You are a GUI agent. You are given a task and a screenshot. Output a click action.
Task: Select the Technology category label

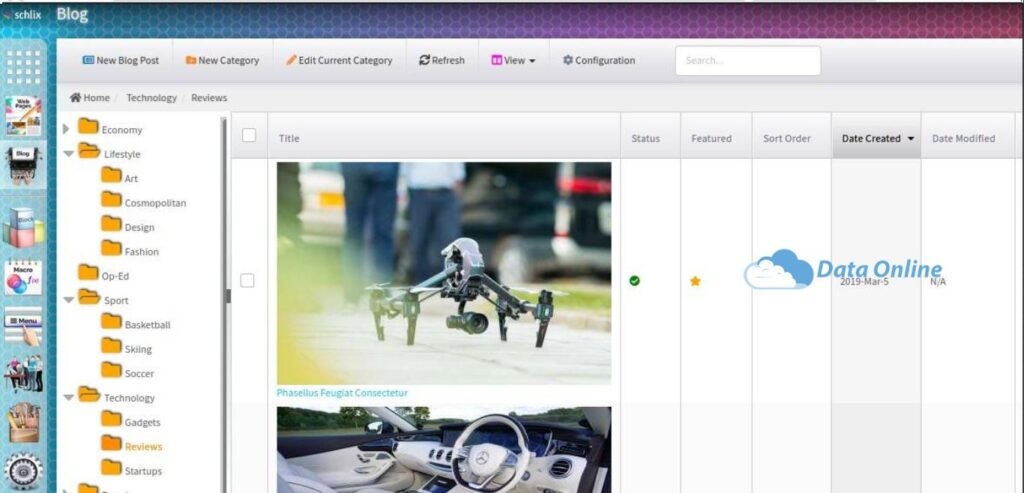tap(129, 398)
